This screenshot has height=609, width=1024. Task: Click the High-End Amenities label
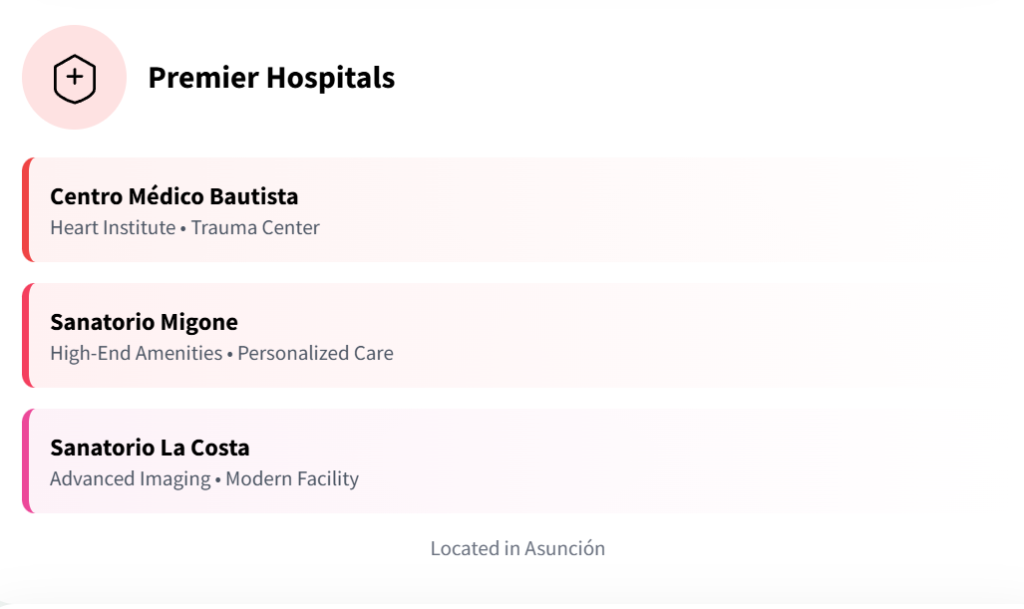[x=136, y=353]
